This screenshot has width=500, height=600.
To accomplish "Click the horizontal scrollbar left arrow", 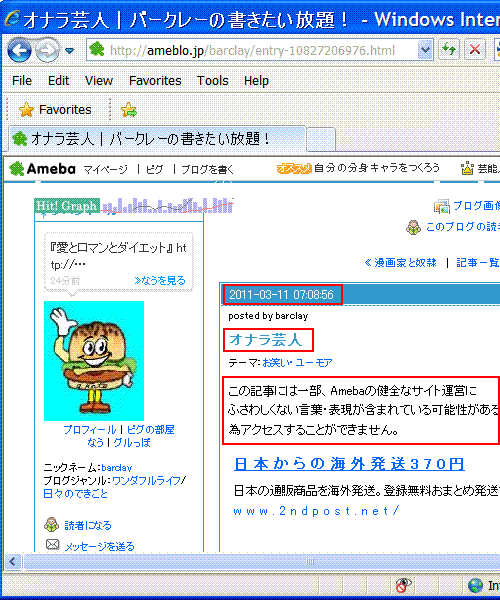I will [x=12, y=562].
